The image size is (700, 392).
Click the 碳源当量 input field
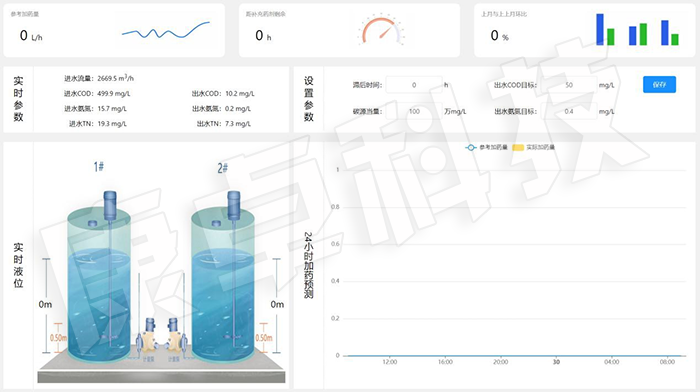(414, 111)
